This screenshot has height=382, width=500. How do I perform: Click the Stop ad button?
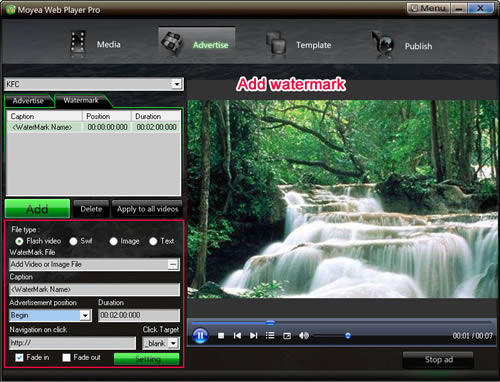click(x=438, y=360)
